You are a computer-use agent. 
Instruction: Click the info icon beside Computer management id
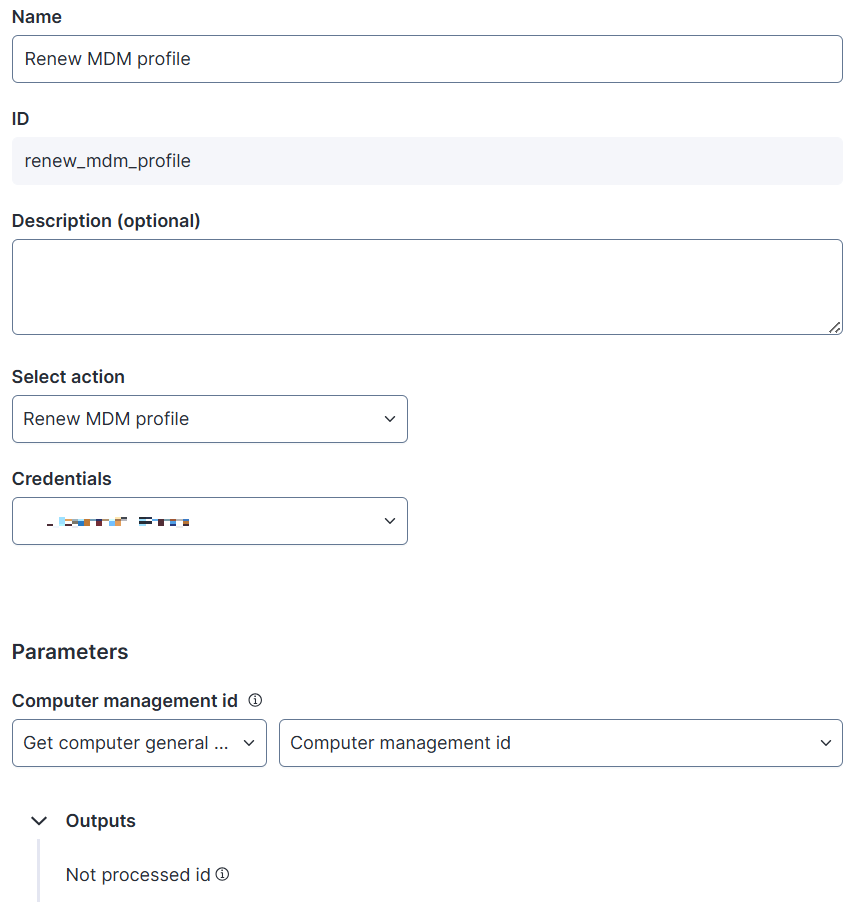[x=255, y=700]
